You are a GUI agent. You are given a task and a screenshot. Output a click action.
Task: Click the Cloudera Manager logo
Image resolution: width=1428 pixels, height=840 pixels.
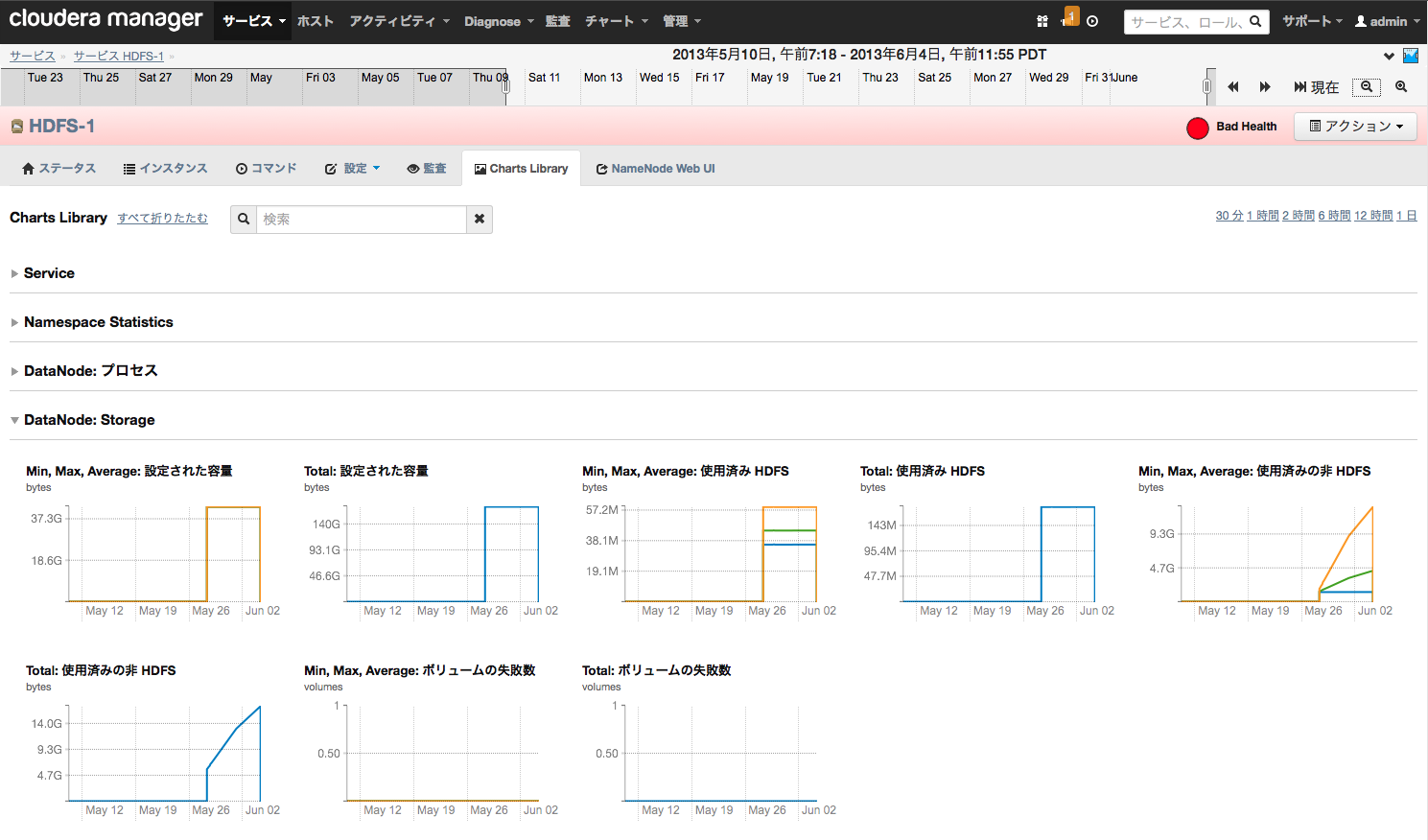coord(105,19)
